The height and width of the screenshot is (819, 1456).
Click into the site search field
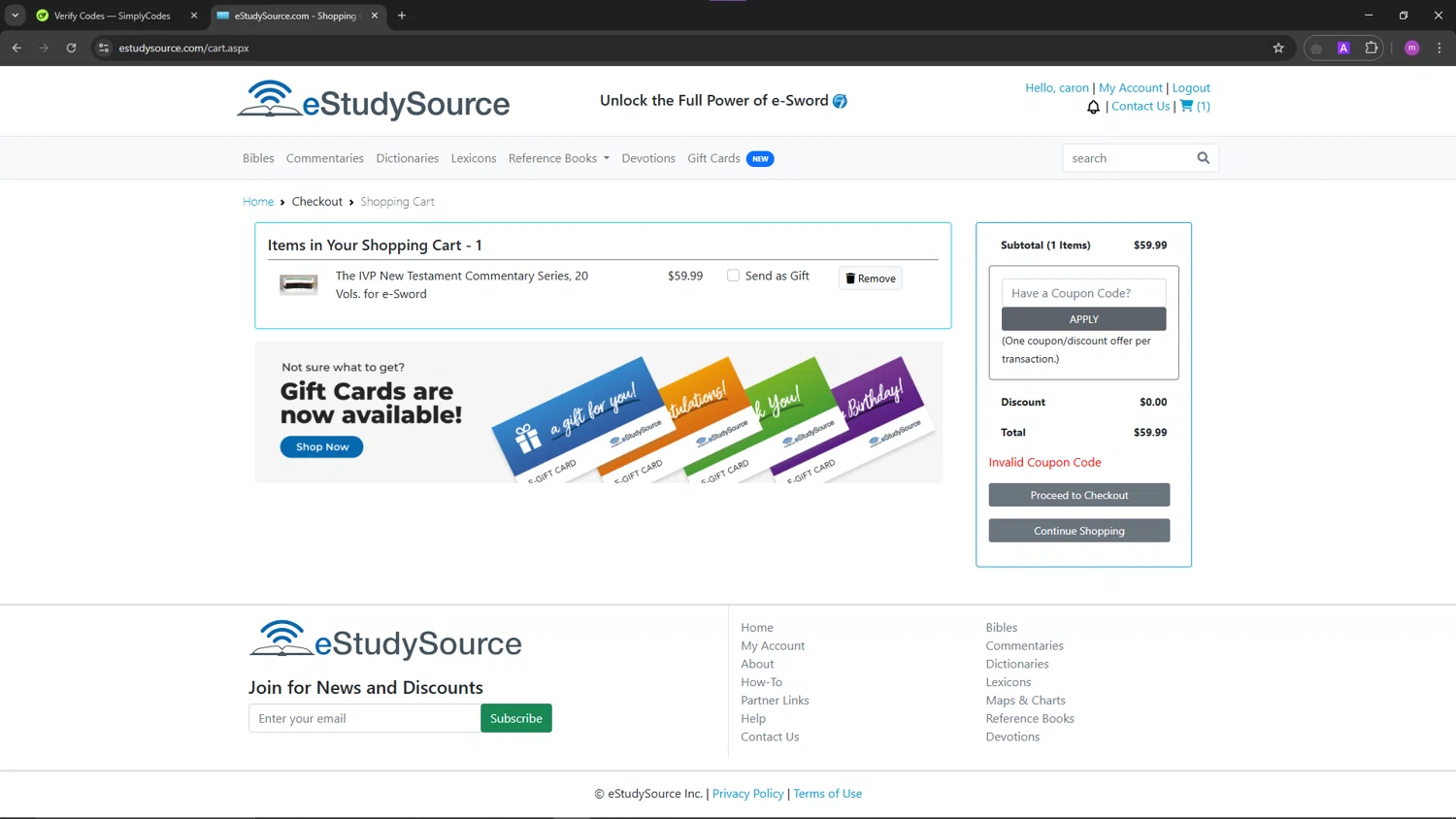coord(1128,158)
